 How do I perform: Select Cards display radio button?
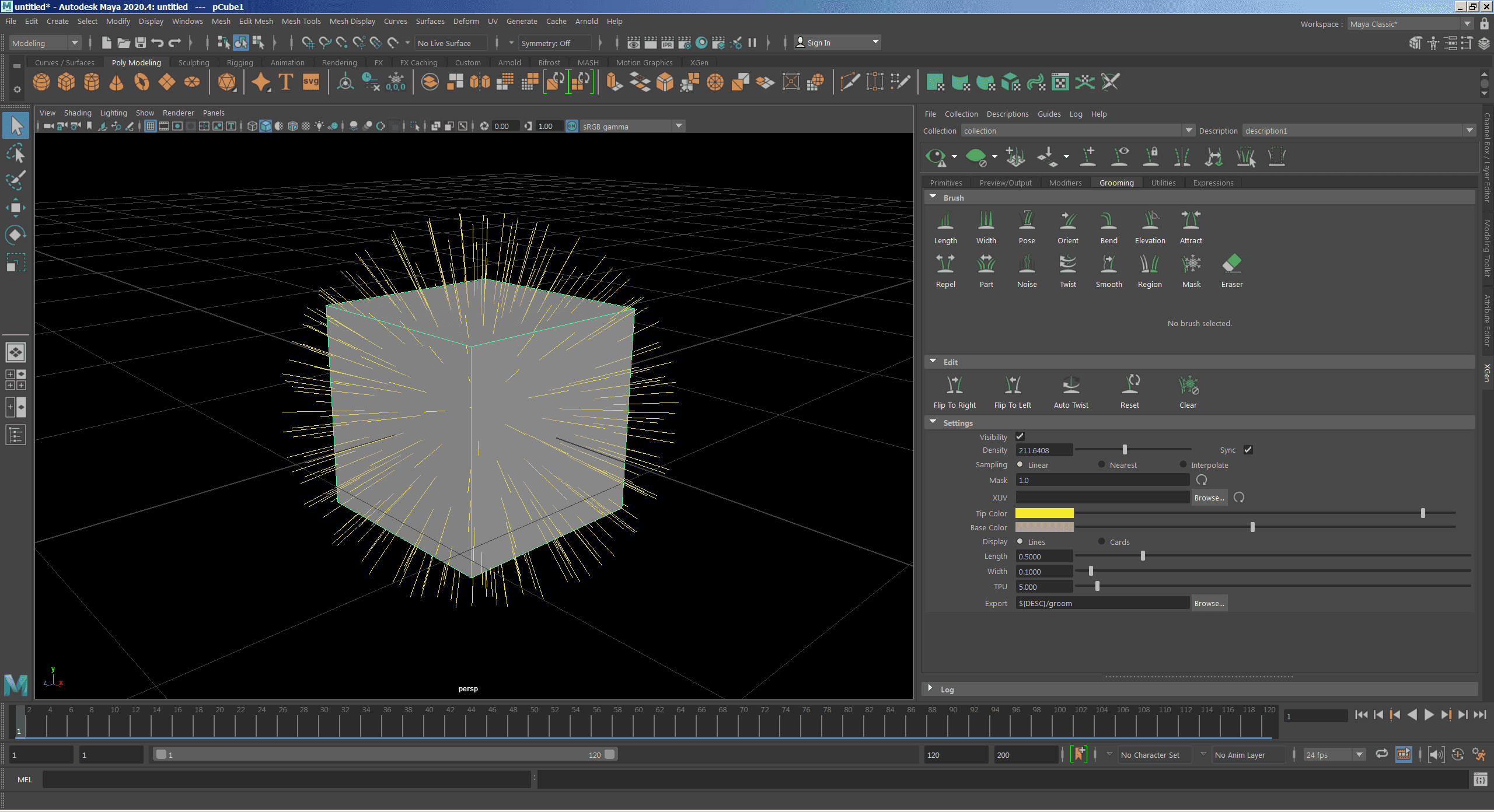[x=1101, y=541]
